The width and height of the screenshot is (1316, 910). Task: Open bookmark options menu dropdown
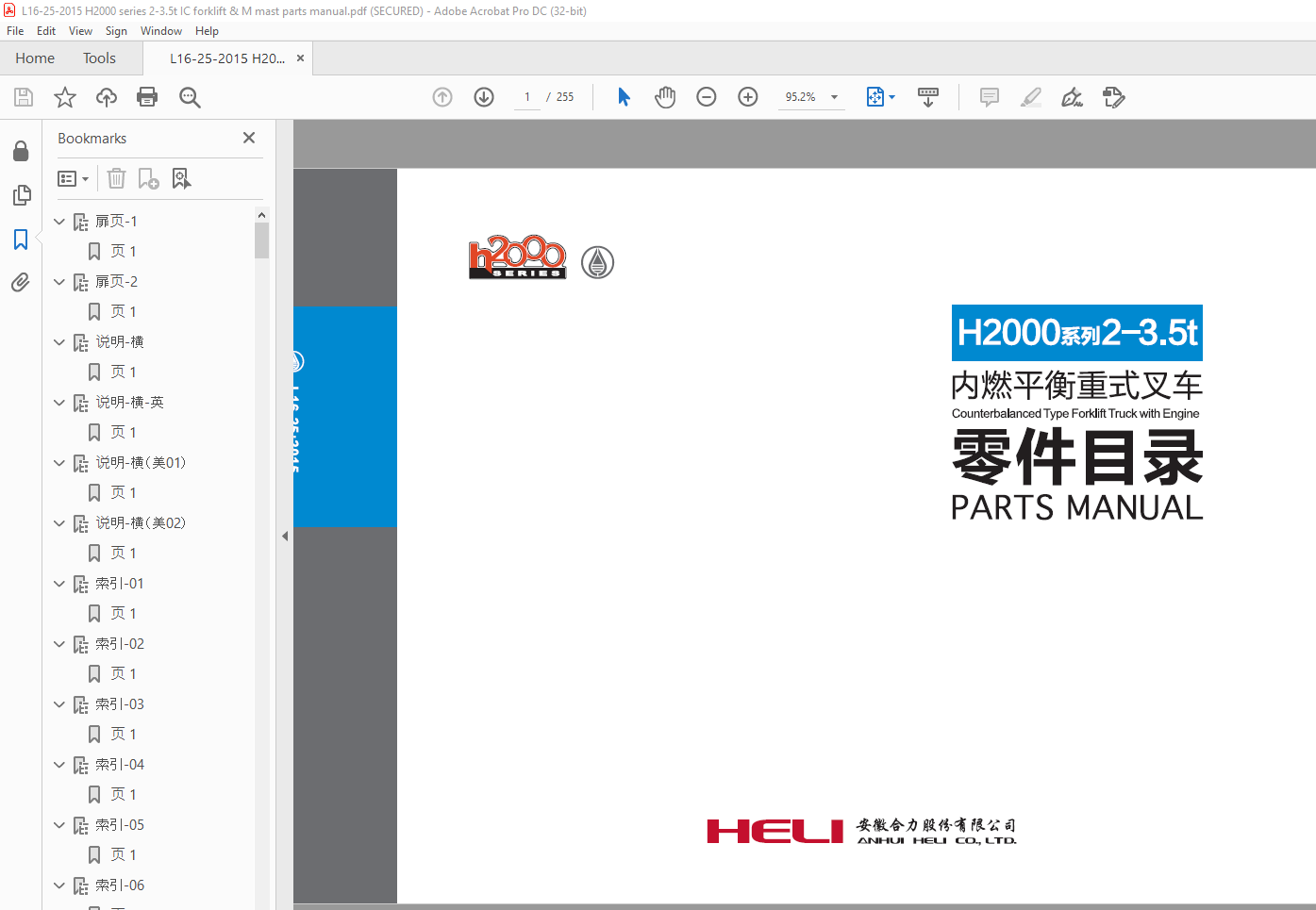coord(74,178)
